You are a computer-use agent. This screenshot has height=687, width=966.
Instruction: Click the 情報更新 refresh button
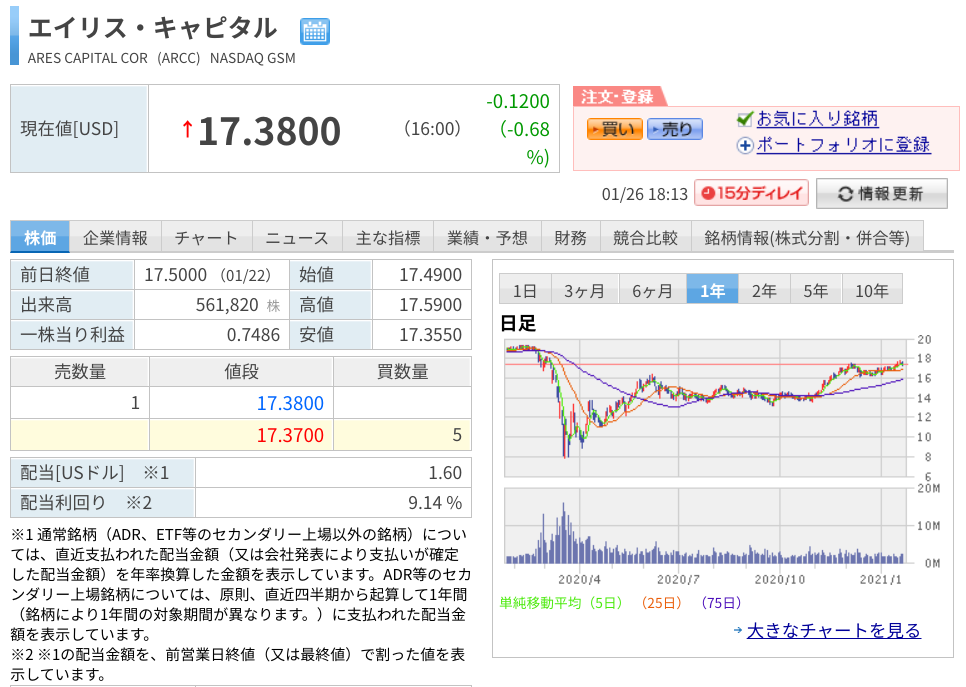point(881,194)
